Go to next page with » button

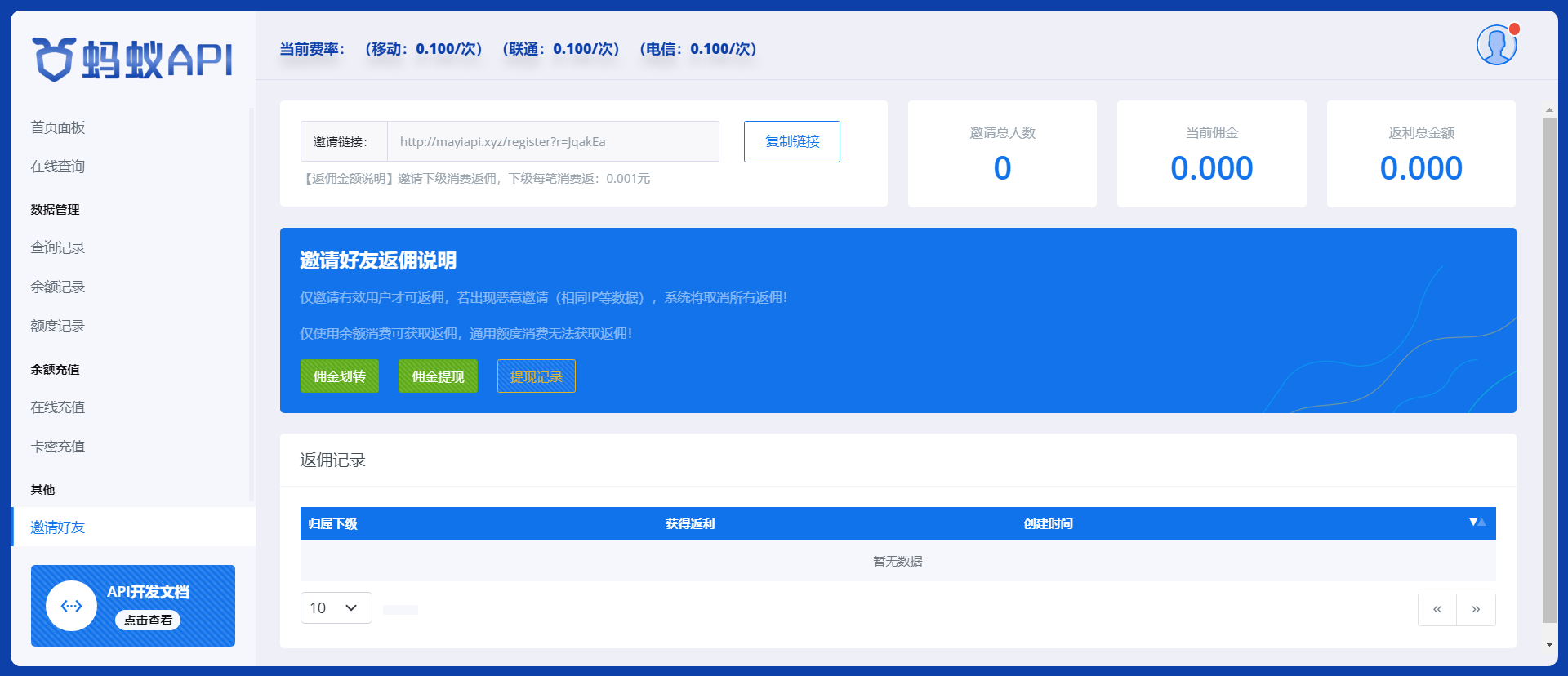(1476, 609)
